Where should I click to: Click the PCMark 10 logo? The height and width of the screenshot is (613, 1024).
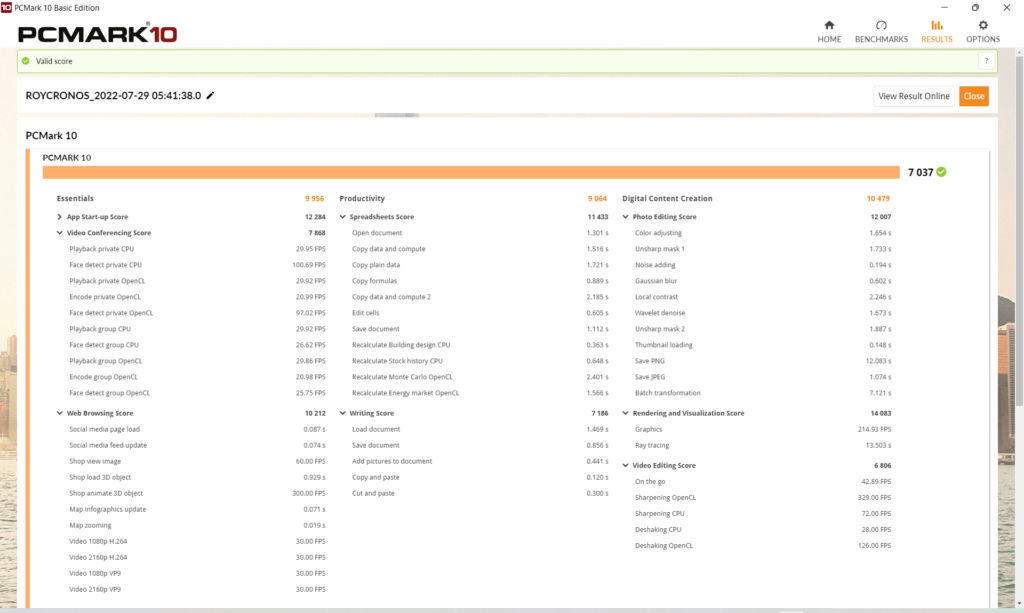pyautogui.click(x=97, y=33)
